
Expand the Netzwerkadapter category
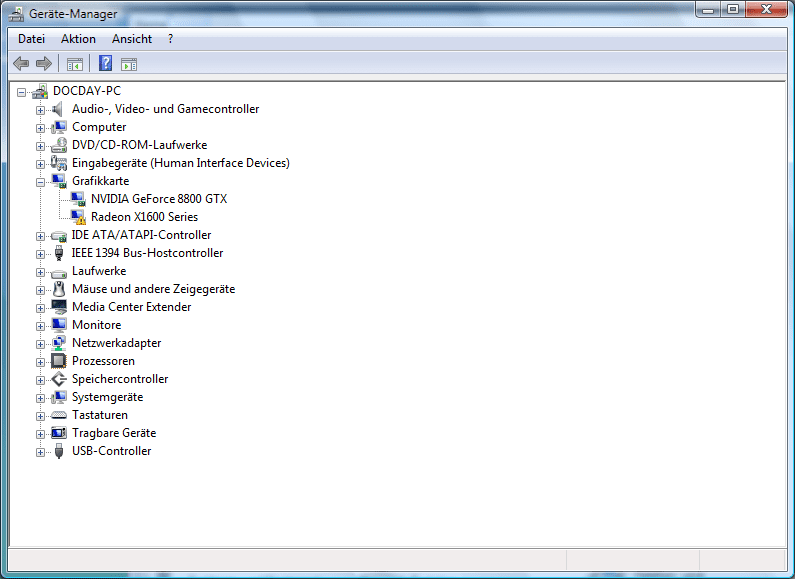(40, 344)
